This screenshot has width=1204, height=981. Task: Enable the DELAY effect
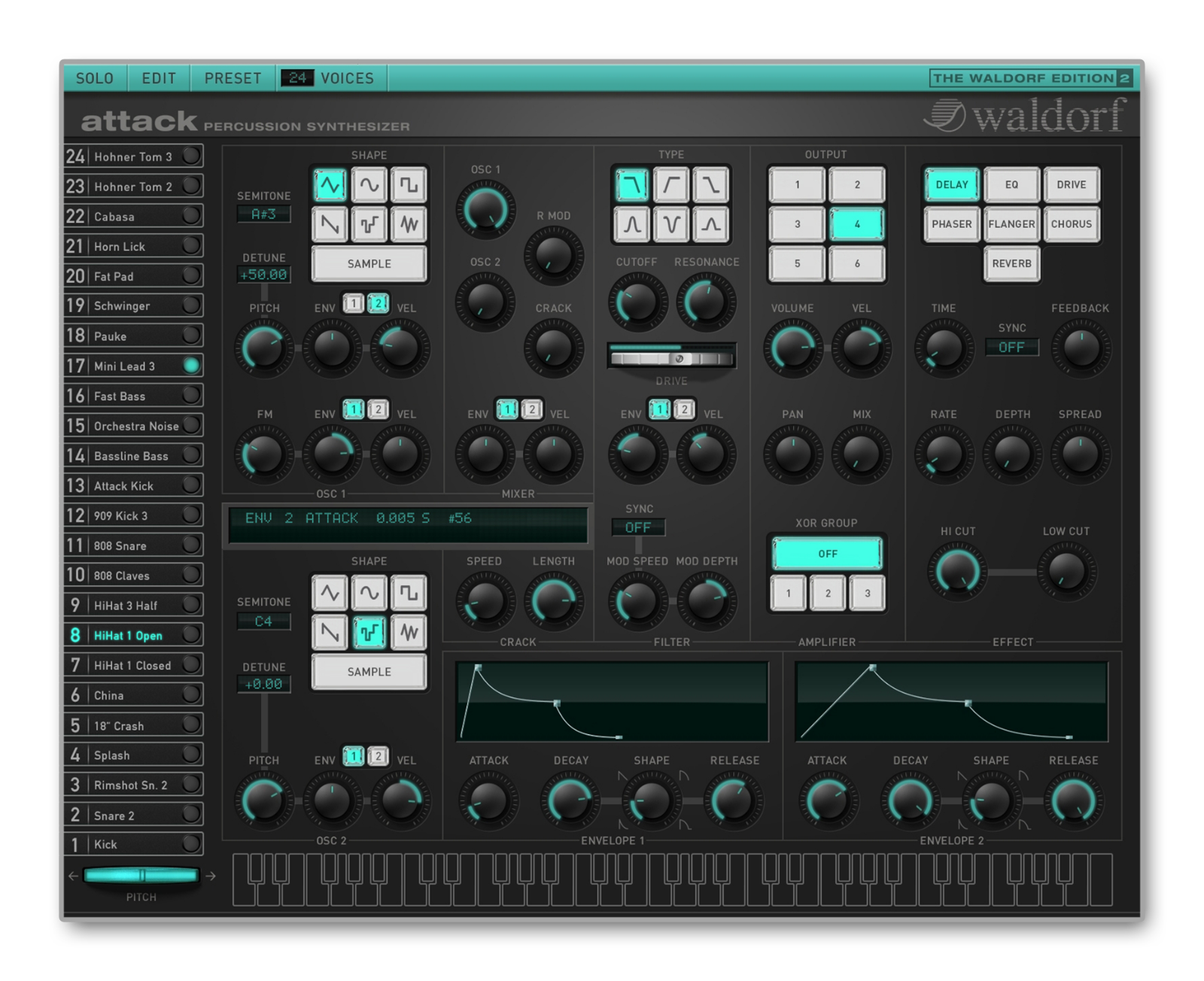[952, 185]
